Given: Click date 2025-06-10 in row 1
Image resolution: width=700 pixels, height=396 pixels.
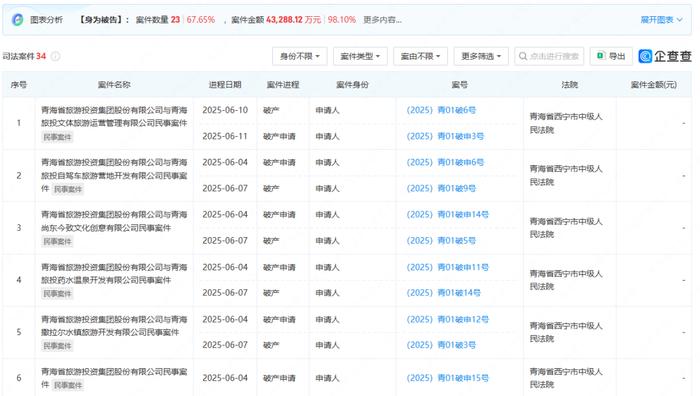Looking at the screenshot, I should click(225, 110).
